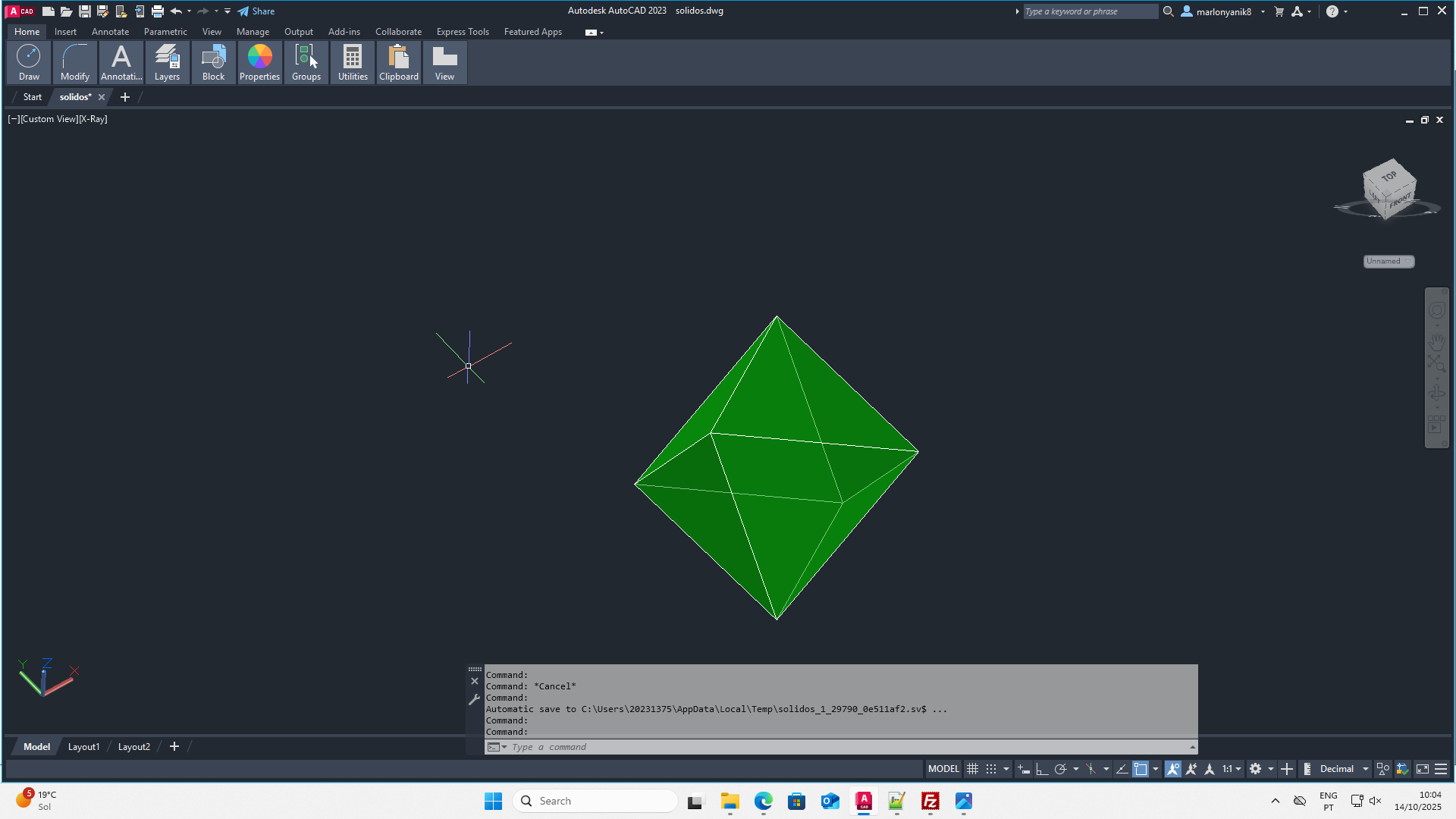This screenshot has width=1456, height=819.
Task: Click the X-Ray visual style label
Action: click(93, 119)
